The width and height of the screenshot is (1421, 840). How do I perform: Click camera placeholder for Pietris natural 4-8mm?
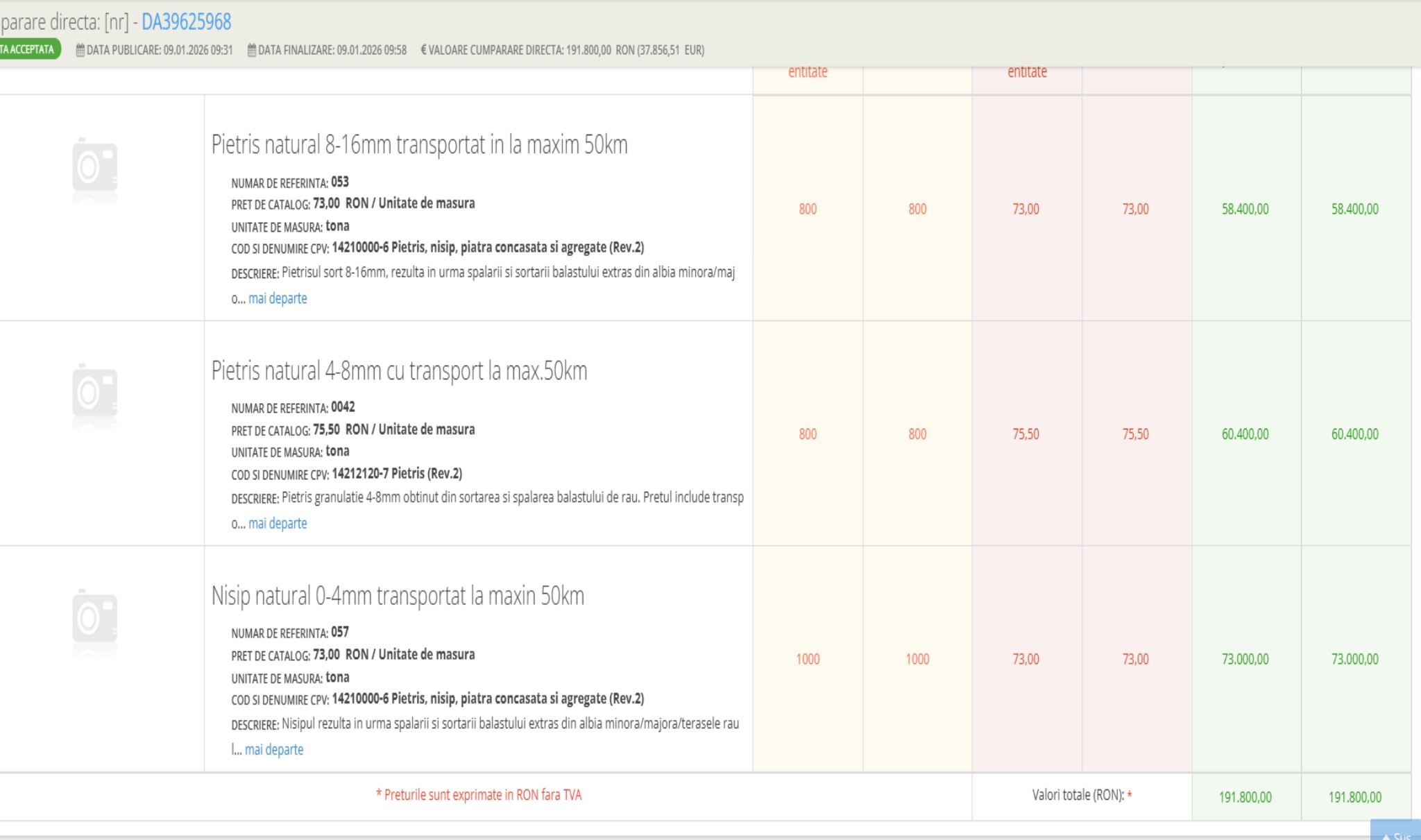(95, 394)
